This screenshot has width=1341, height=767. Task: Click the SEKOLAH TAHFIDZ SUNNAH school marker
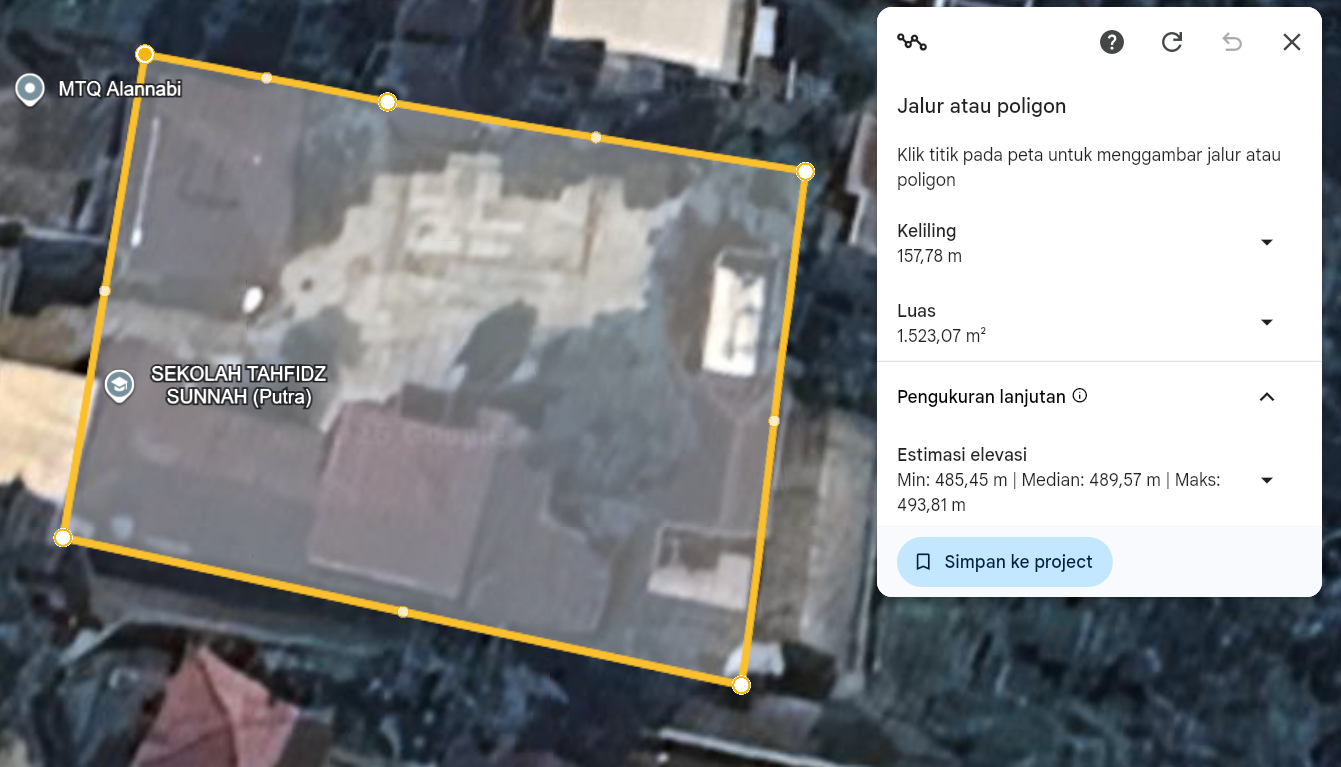pyautogui.click(x=119, y=385)
